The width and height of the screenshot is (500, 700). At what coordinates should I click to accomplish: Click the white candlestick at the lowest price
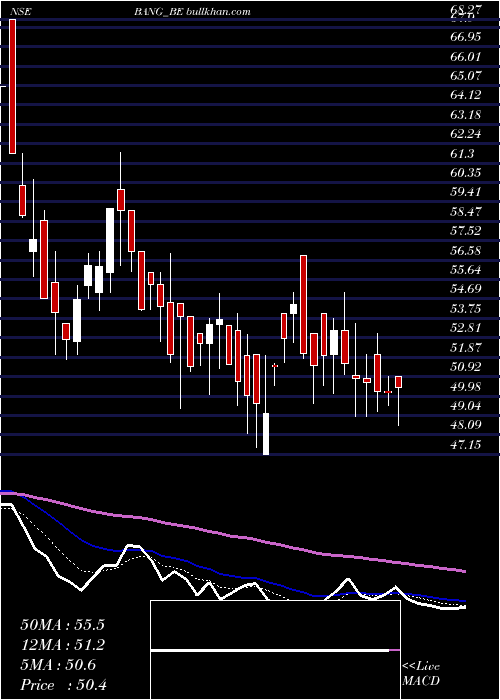coord(266,434)
